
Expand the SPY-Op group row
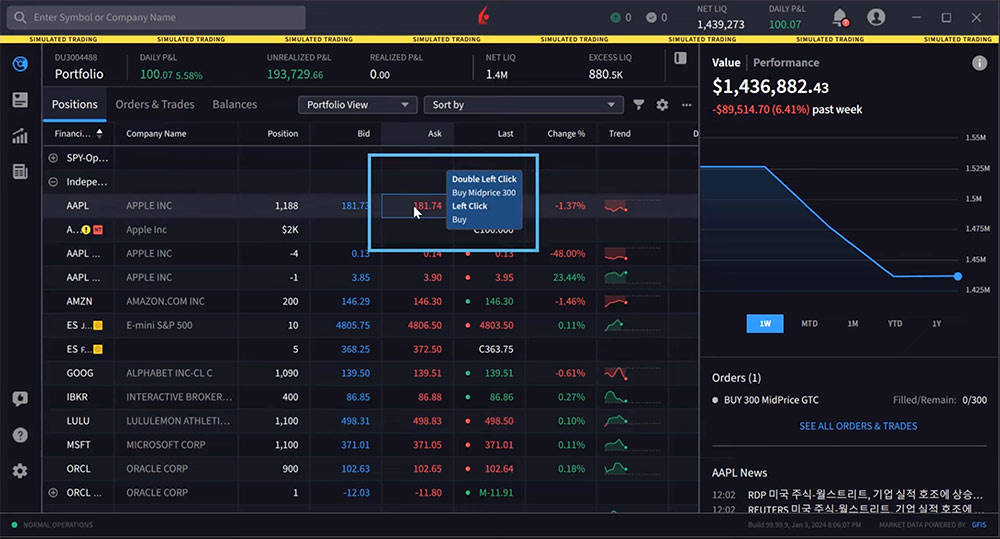[53, 158]
